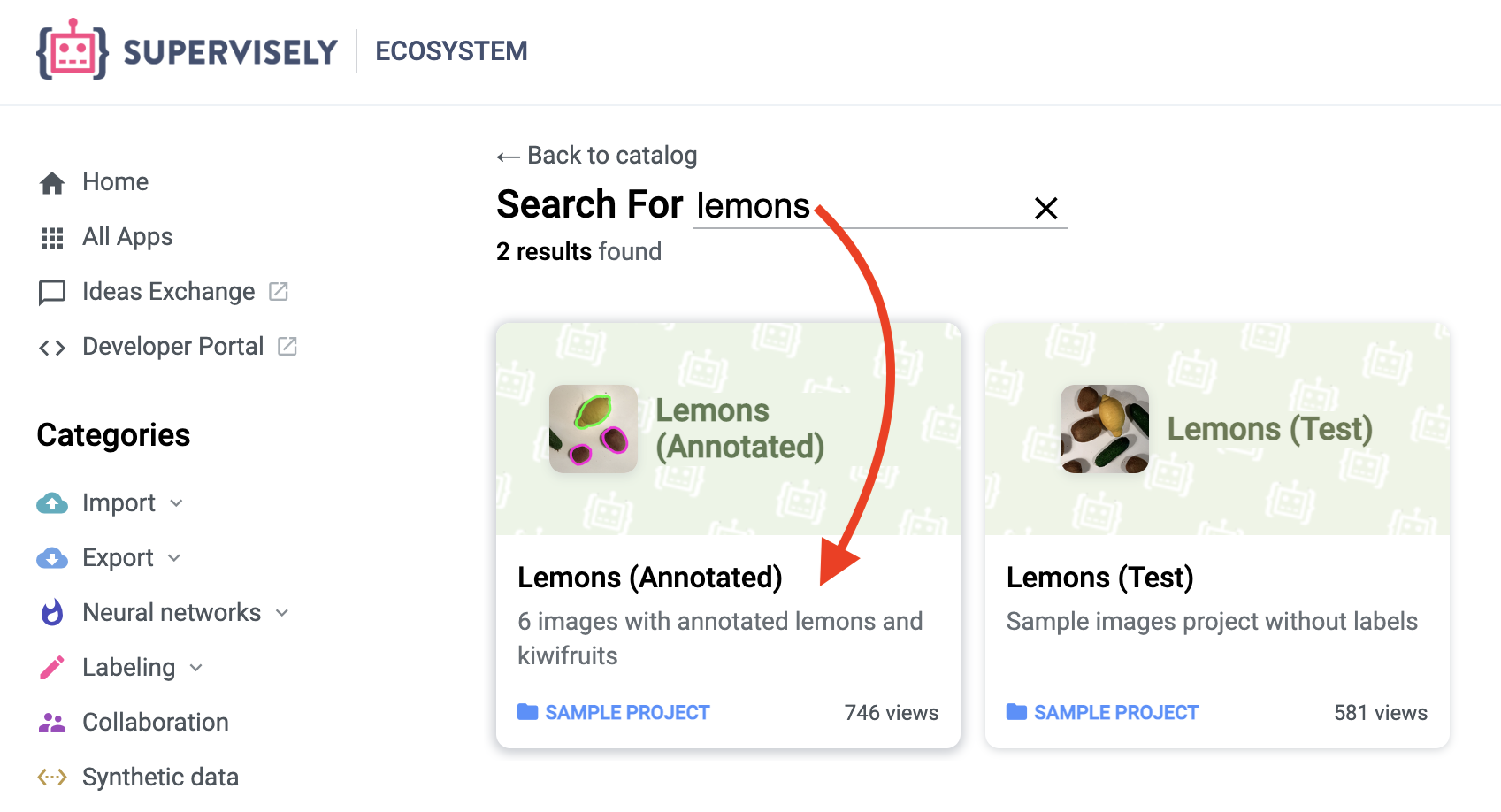Screen dimensions: 1501x812
Task: Expand the Import category chevron
Action: coord(176,503)
